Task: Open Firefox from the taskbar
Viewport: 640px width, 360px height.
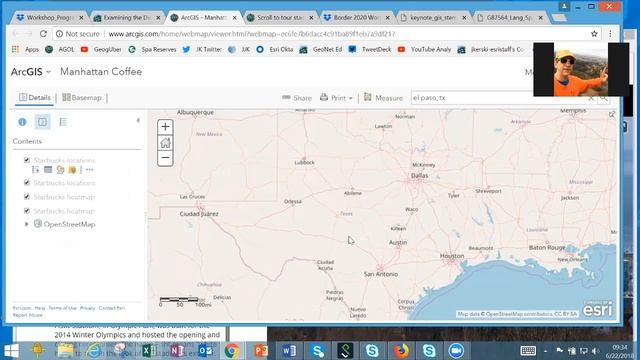Action: click(x=401, y=351)
